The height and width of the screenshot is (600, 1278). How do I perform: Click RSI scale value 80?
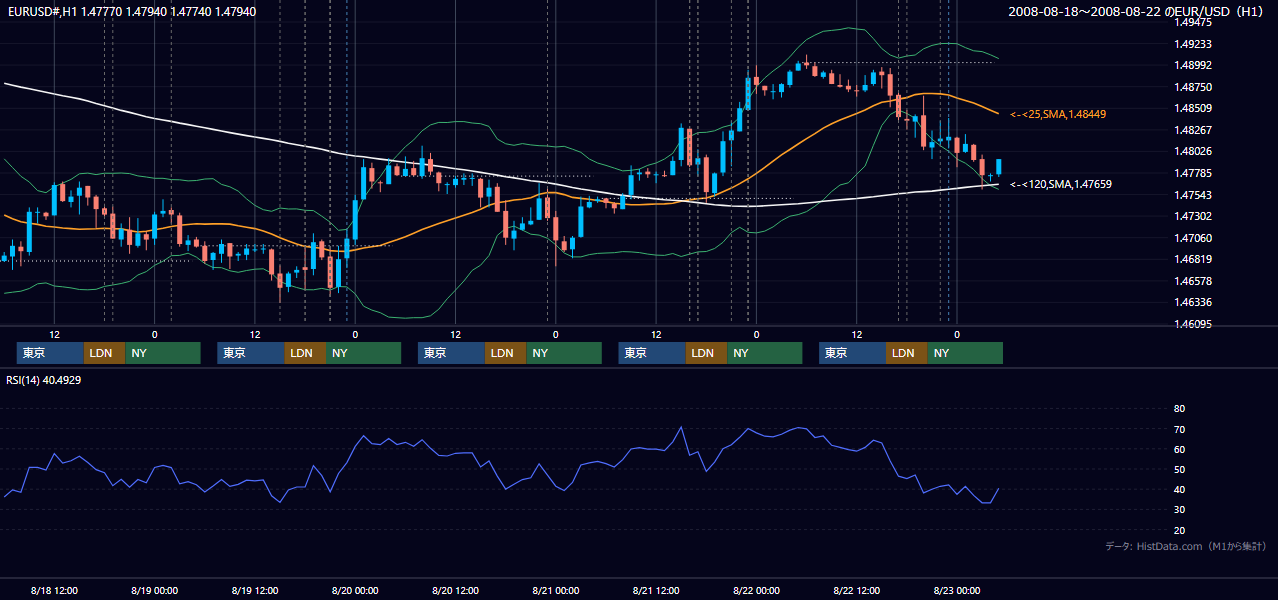coord(1179,409)
